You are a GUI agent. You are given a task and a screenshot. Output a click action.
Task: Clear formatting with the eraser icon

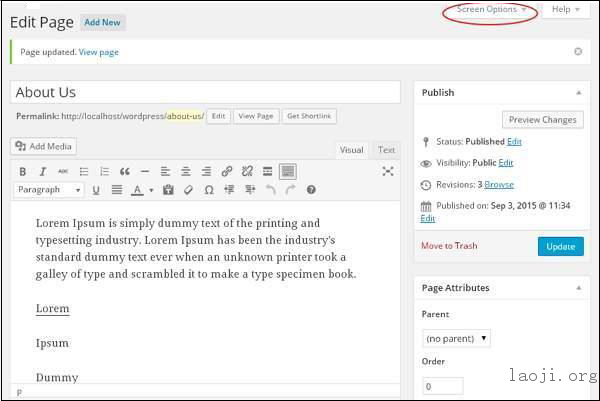click(188, 190)
